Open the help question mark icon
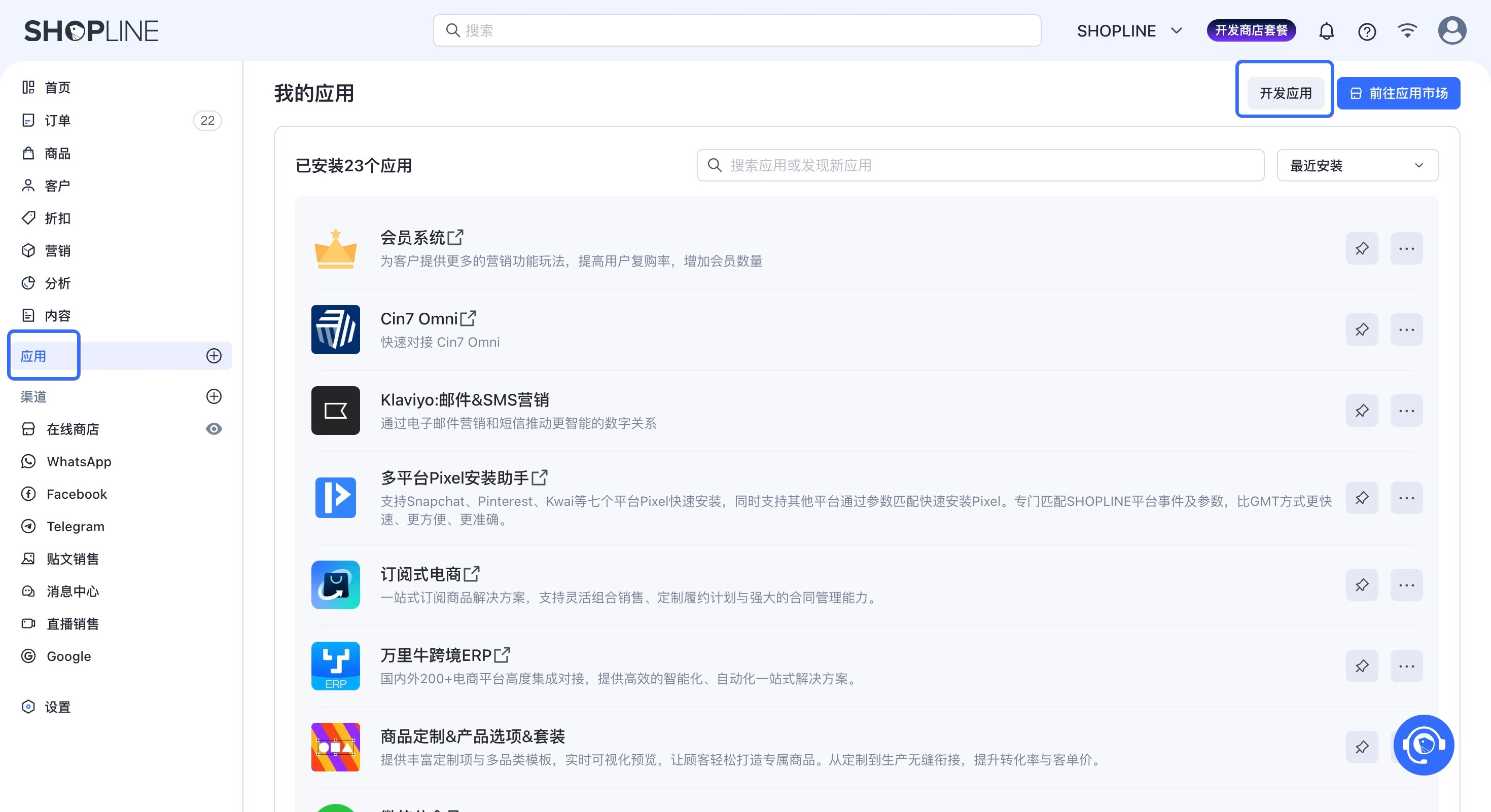The width and height of the screenshot is (1491, 812). point(1367,31)
